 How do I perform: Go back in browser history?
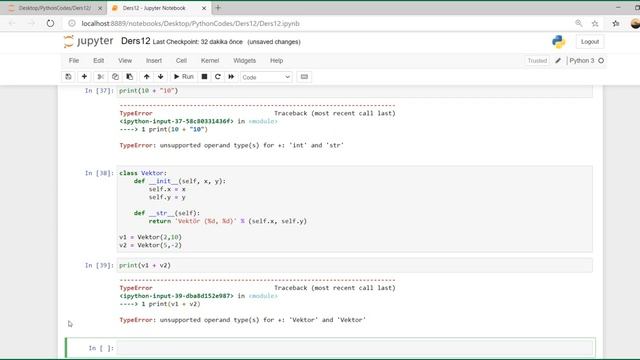click(x=12, y=23)
